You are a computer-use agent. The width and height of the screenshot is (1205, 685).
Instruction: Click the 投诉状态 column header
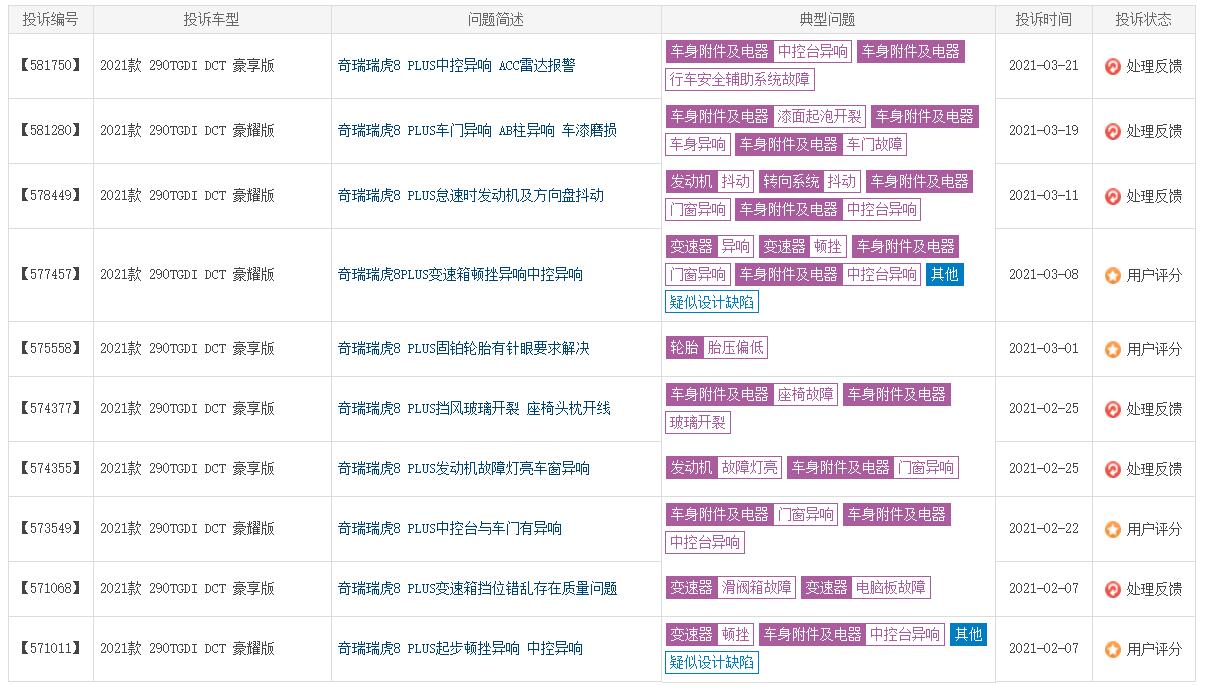[1143, 19]
